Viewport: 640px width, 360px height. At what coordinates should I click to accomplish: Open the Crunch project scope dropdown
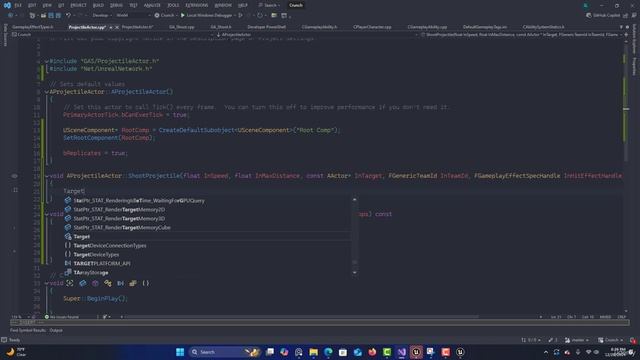(112, 35)
